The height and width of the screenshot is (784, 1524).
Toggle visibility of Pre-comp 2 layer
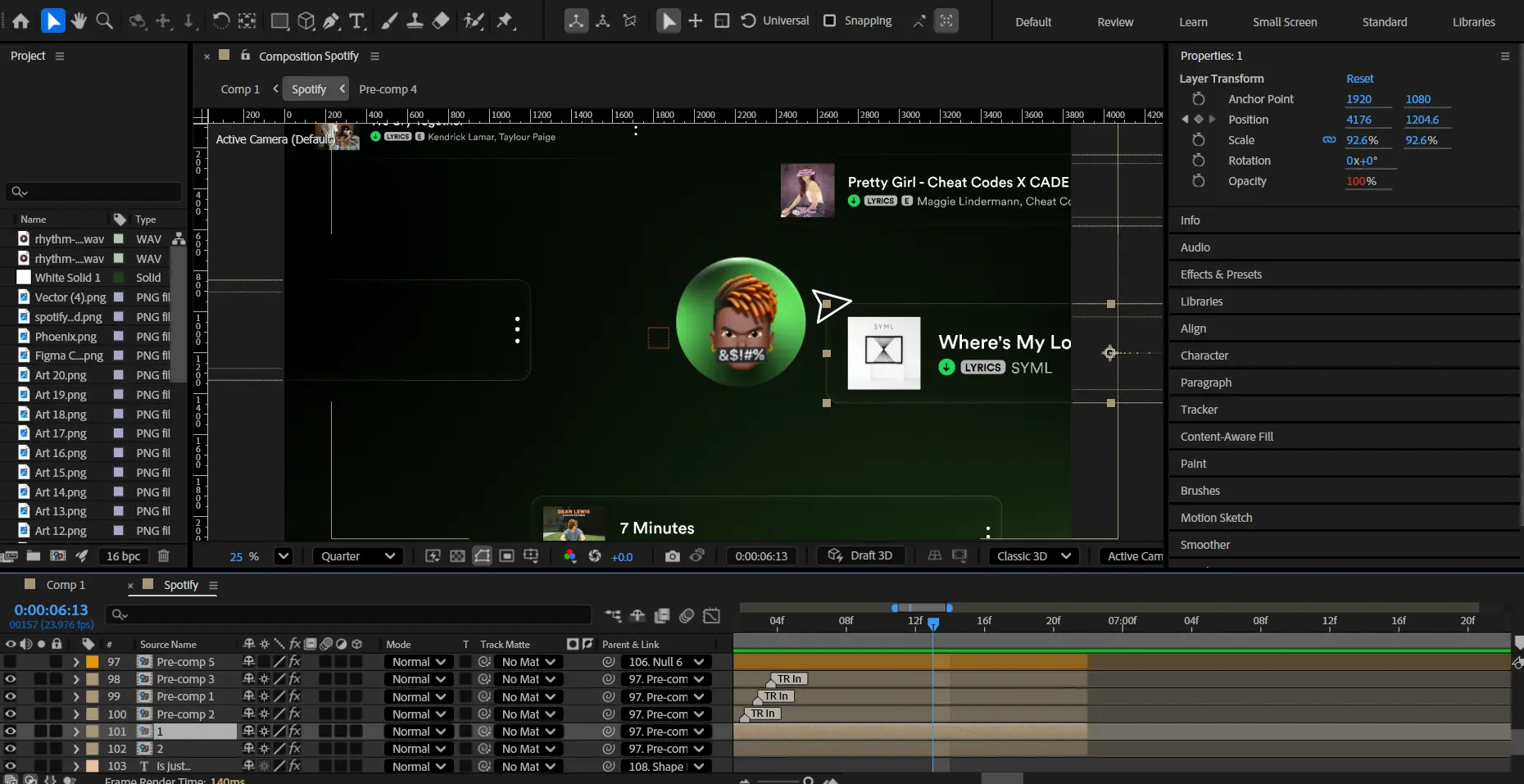pos(10,714)
